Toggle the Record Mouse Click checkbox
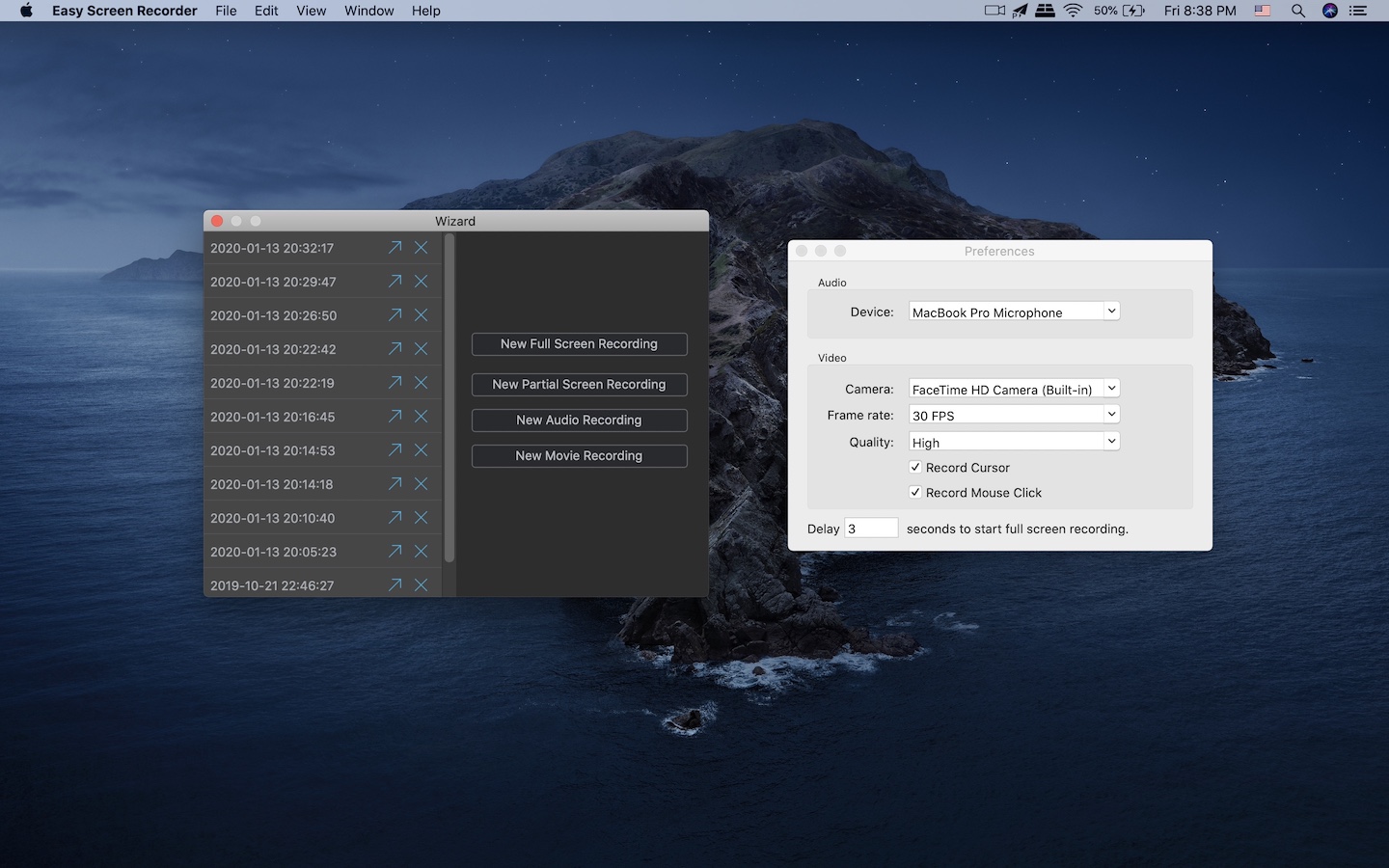The width and height of the screenshot is (1389, 868). tap(915, 492)
